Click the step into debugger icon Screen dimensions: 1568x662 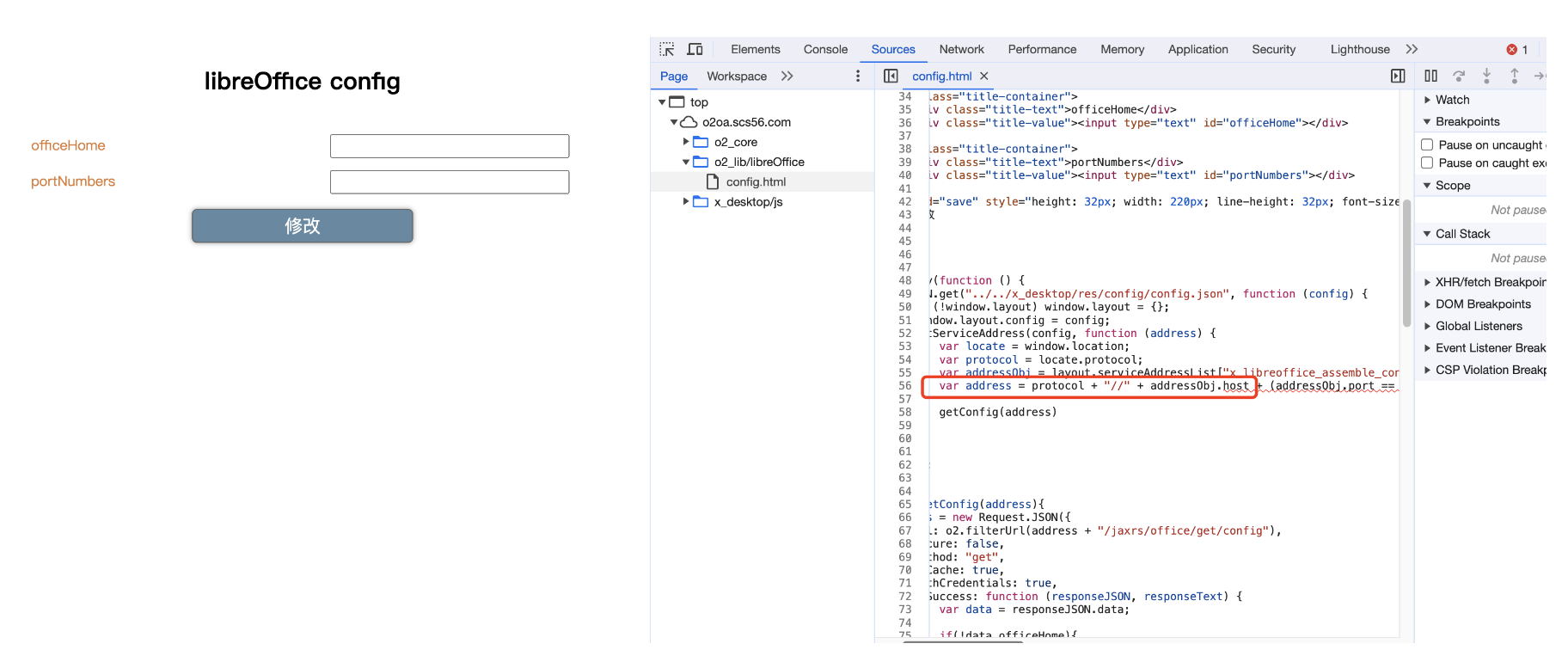point(1486,76)
